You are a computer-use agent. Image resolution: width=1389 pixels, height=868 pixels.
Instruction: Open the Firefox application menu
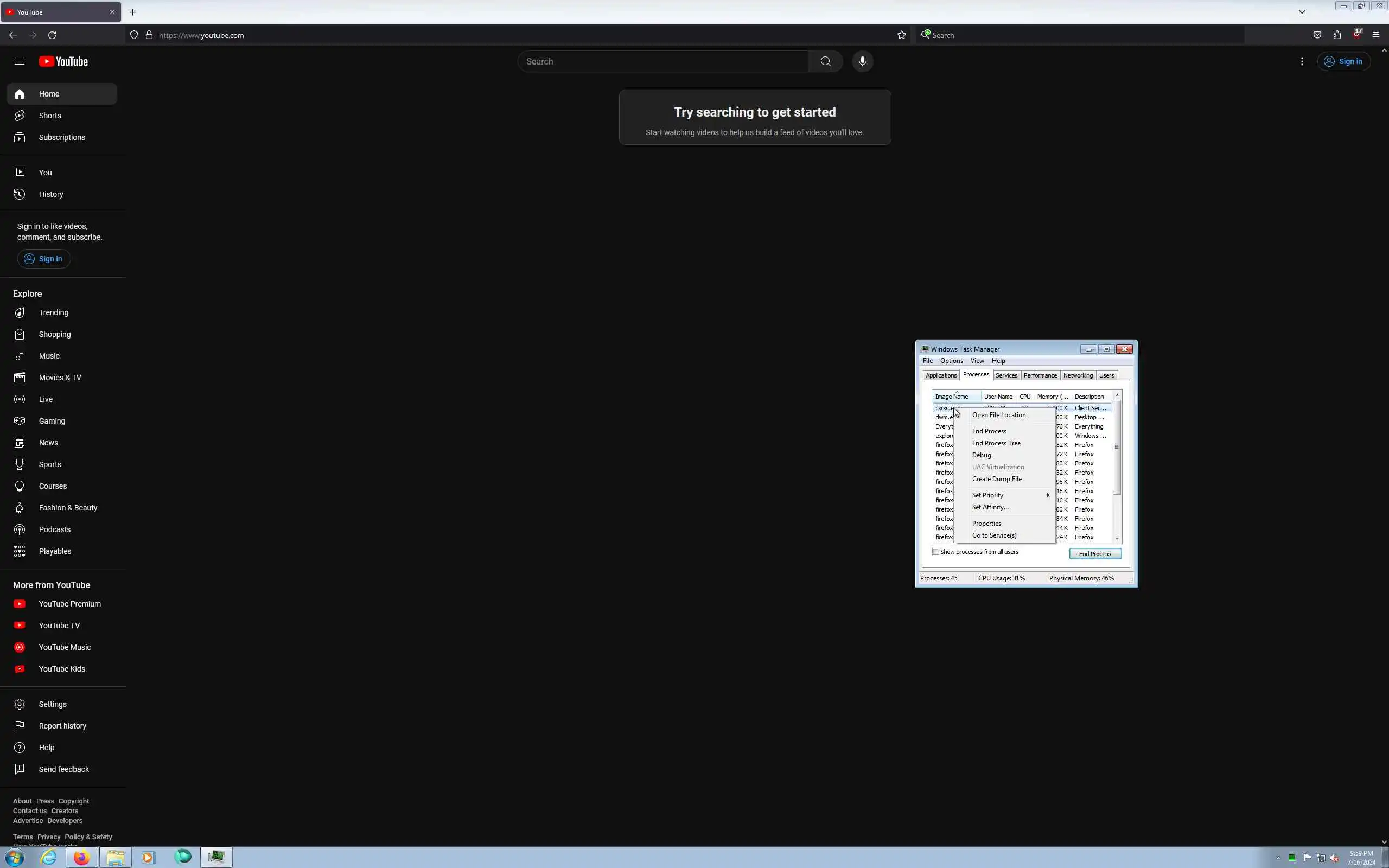coord(1376,35)
